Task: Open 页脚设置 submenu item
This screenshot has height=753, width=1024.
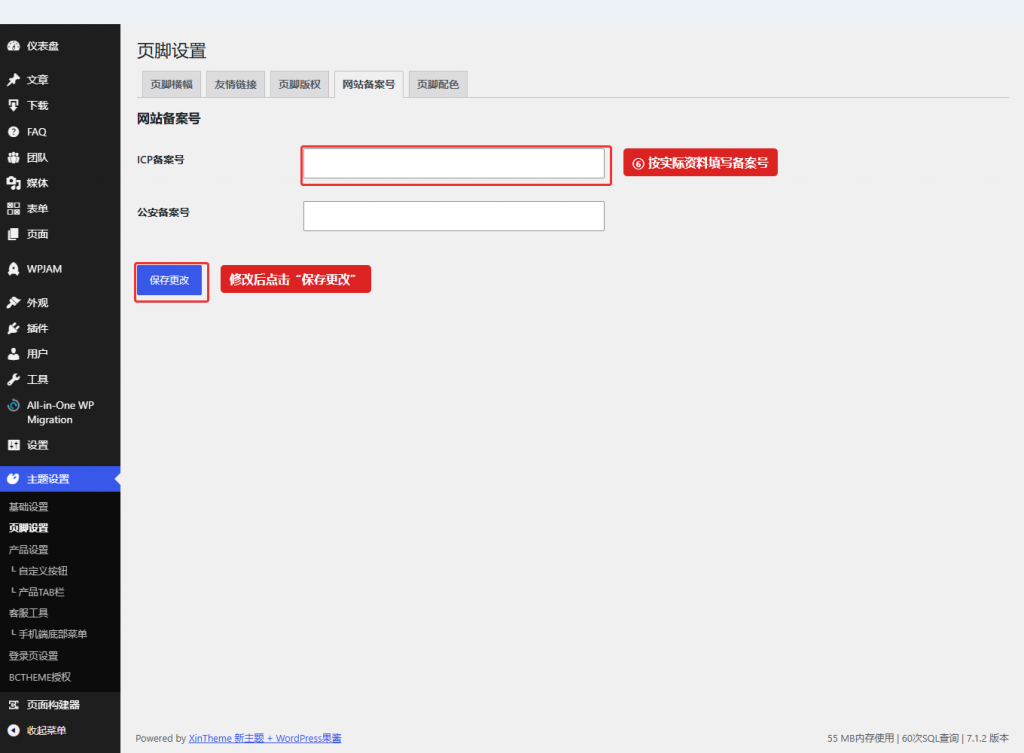Action: [x=29, y=528]
